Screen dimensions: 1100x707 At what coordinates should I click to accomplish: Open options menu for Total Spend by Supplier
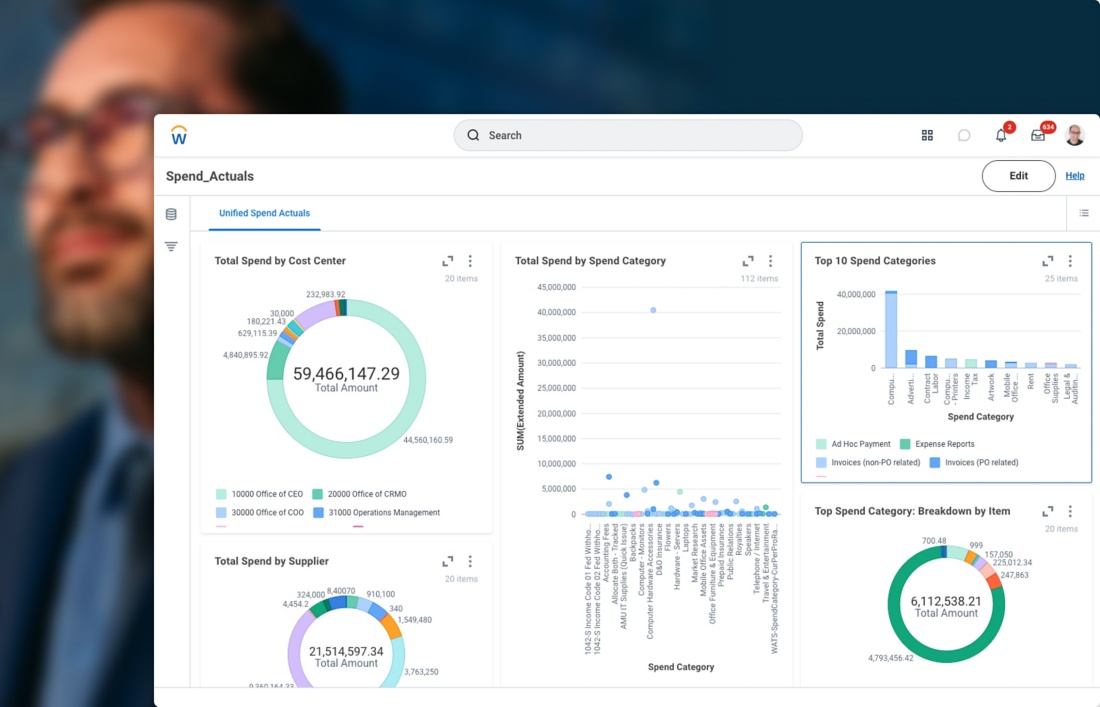470,561
